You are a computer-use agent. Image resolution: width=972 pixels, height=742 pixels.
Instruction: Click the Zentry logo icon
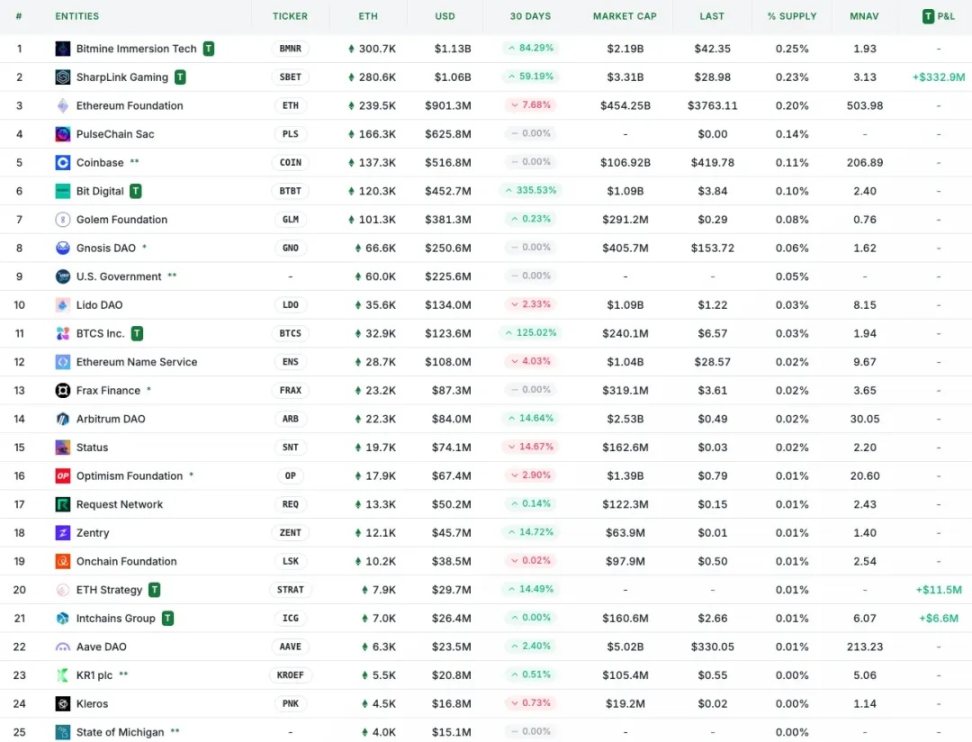pos(63,533)
